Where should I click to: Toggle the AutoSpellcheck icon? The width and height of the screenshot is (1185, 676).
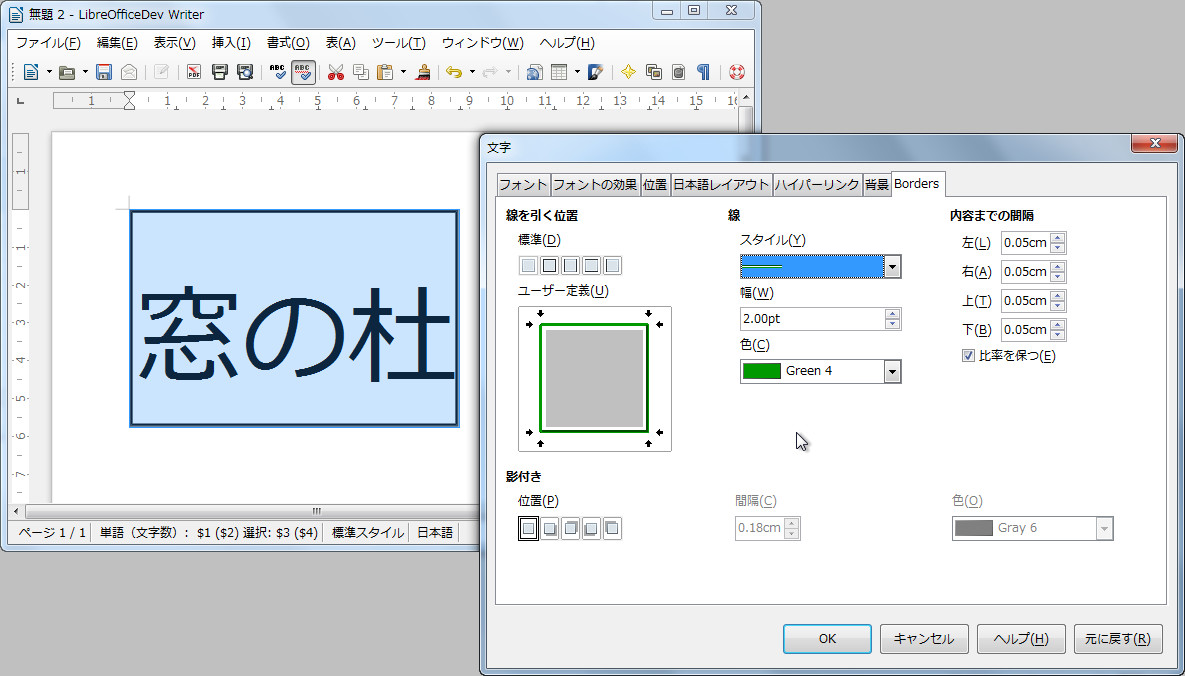point(304,72)
